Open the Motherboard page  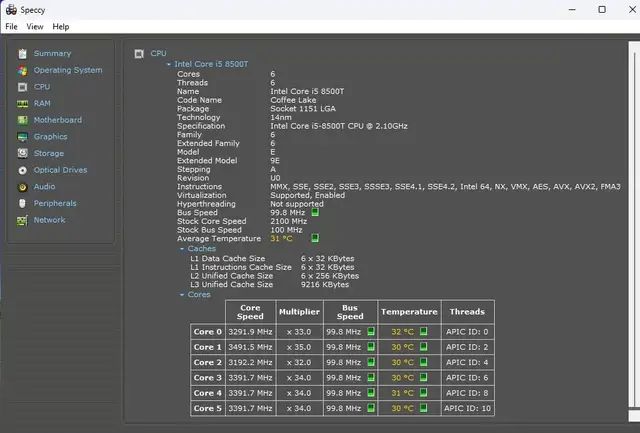[58, 120]
